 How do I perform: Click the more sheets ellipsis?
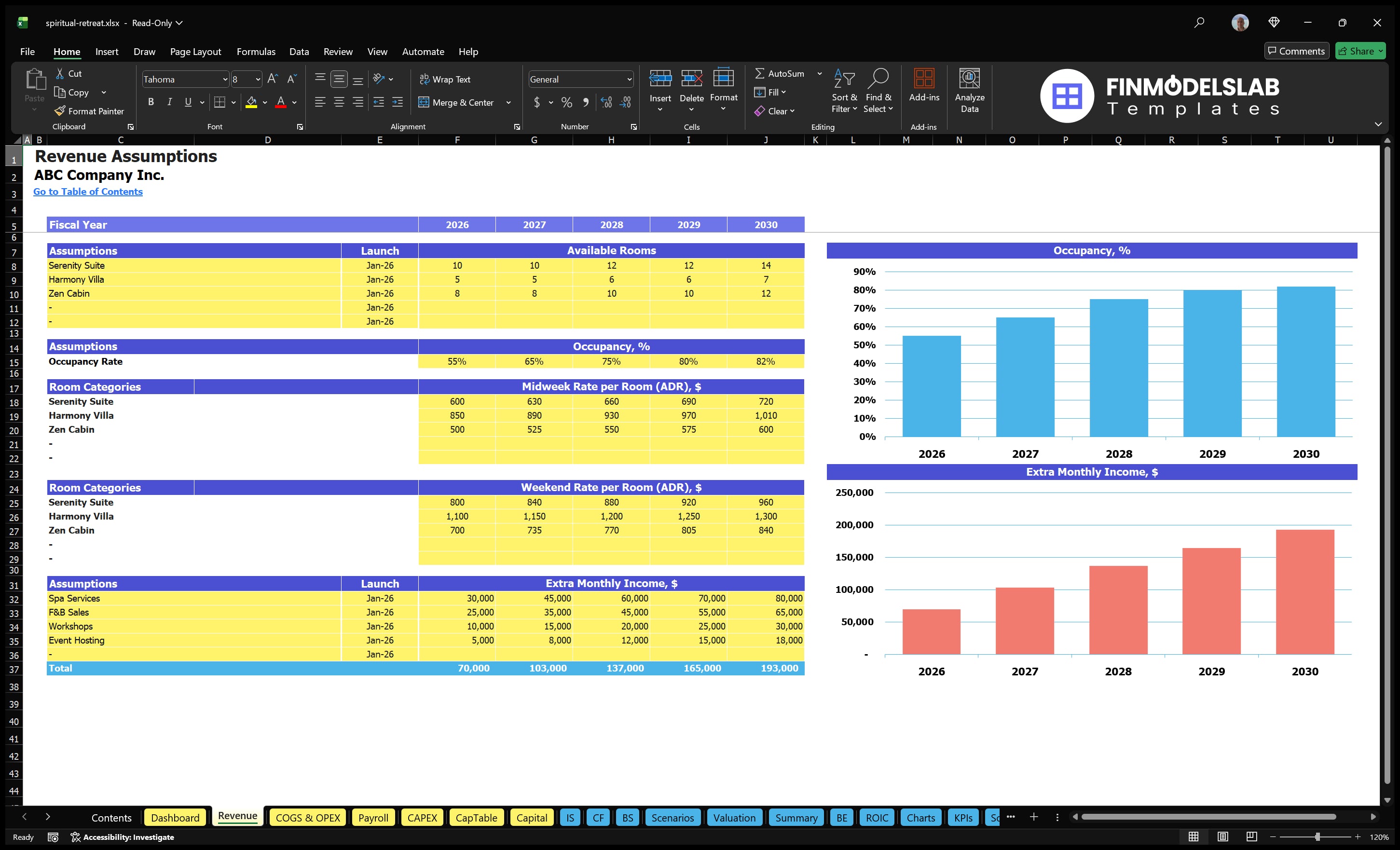1012,817
